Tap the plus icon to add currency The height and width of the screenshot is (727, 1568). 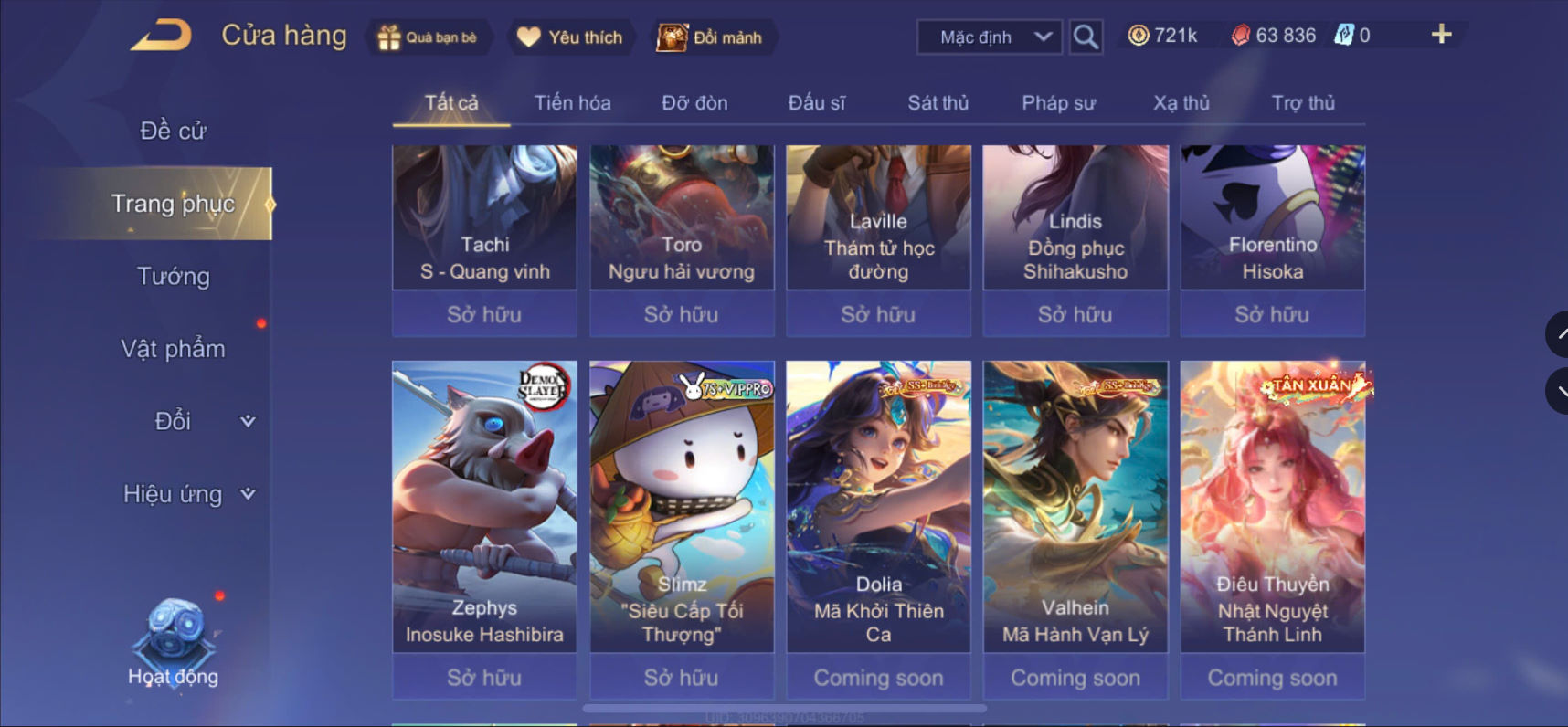click(x=1441, y=35)
